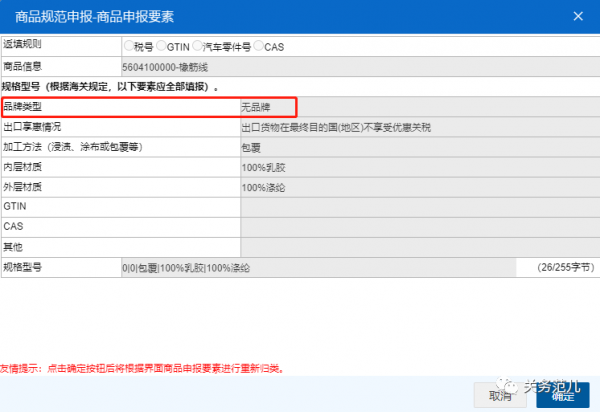Choose the 汽车零件号 radio button

[198, 46]
